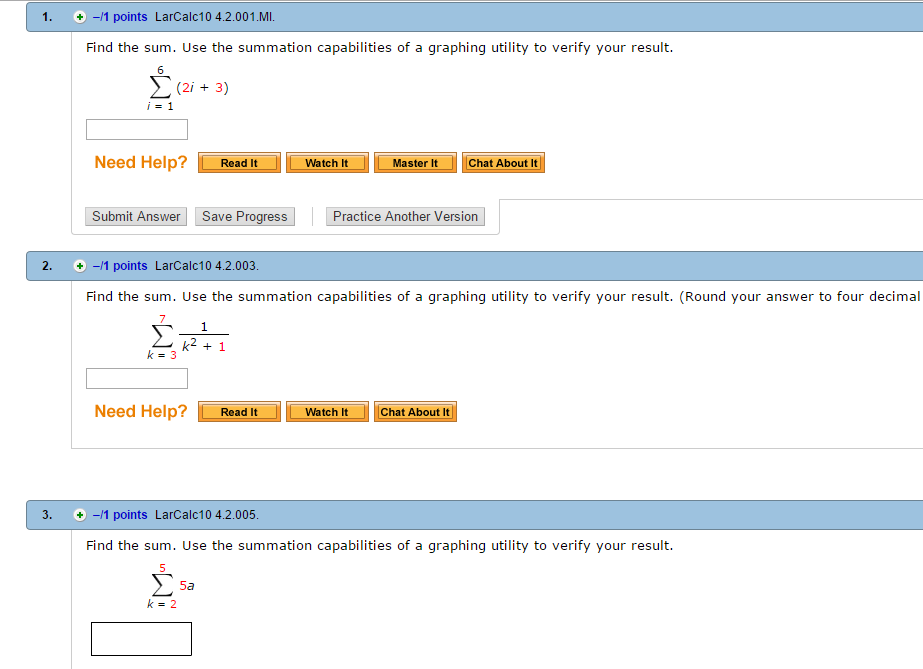Open Chat About It for question 2

(x=415, y=412)
